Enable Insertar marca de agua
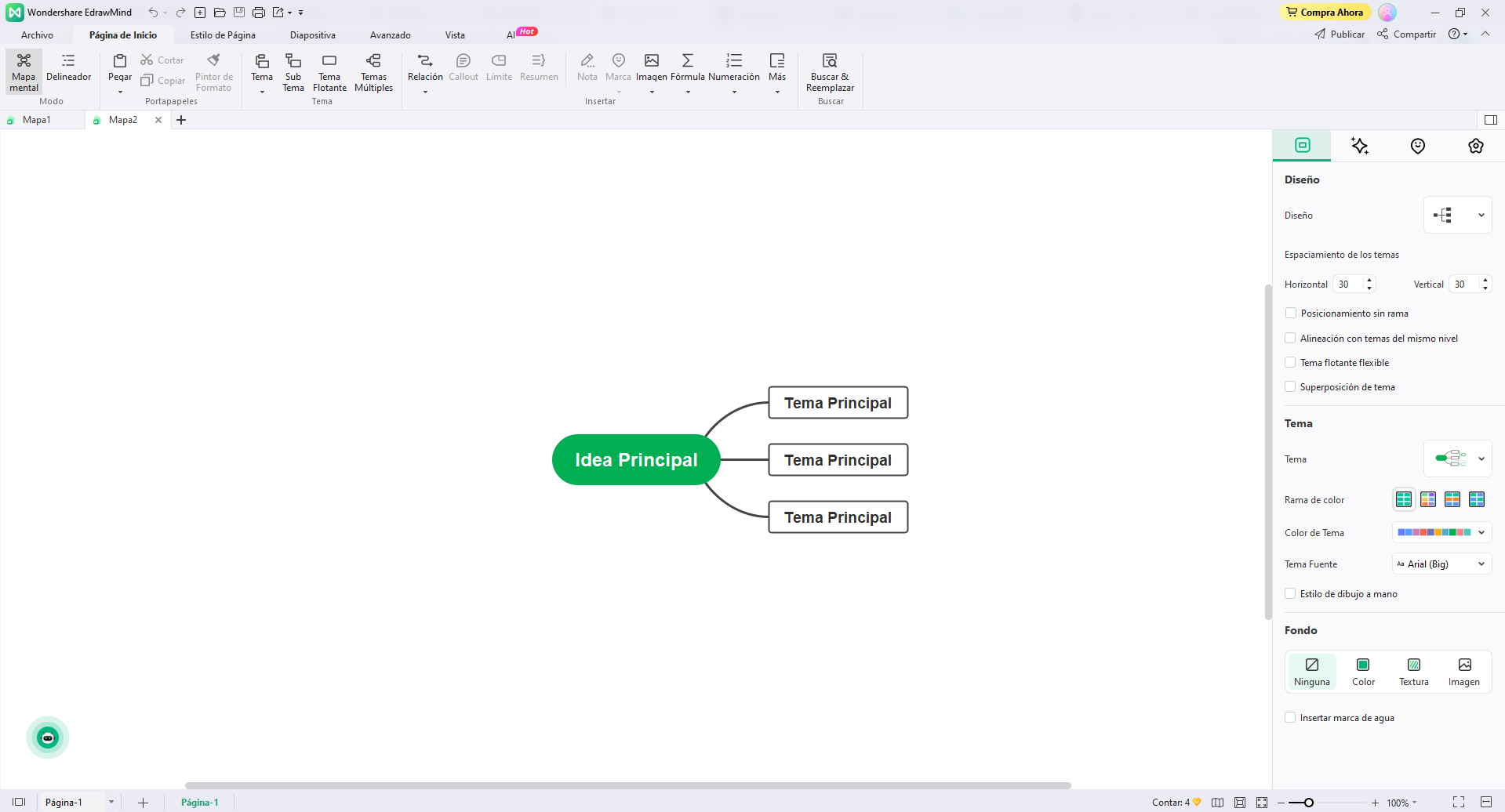Image resolution: width=1505 pixels, height=812 pixels. pos(1290,717)
